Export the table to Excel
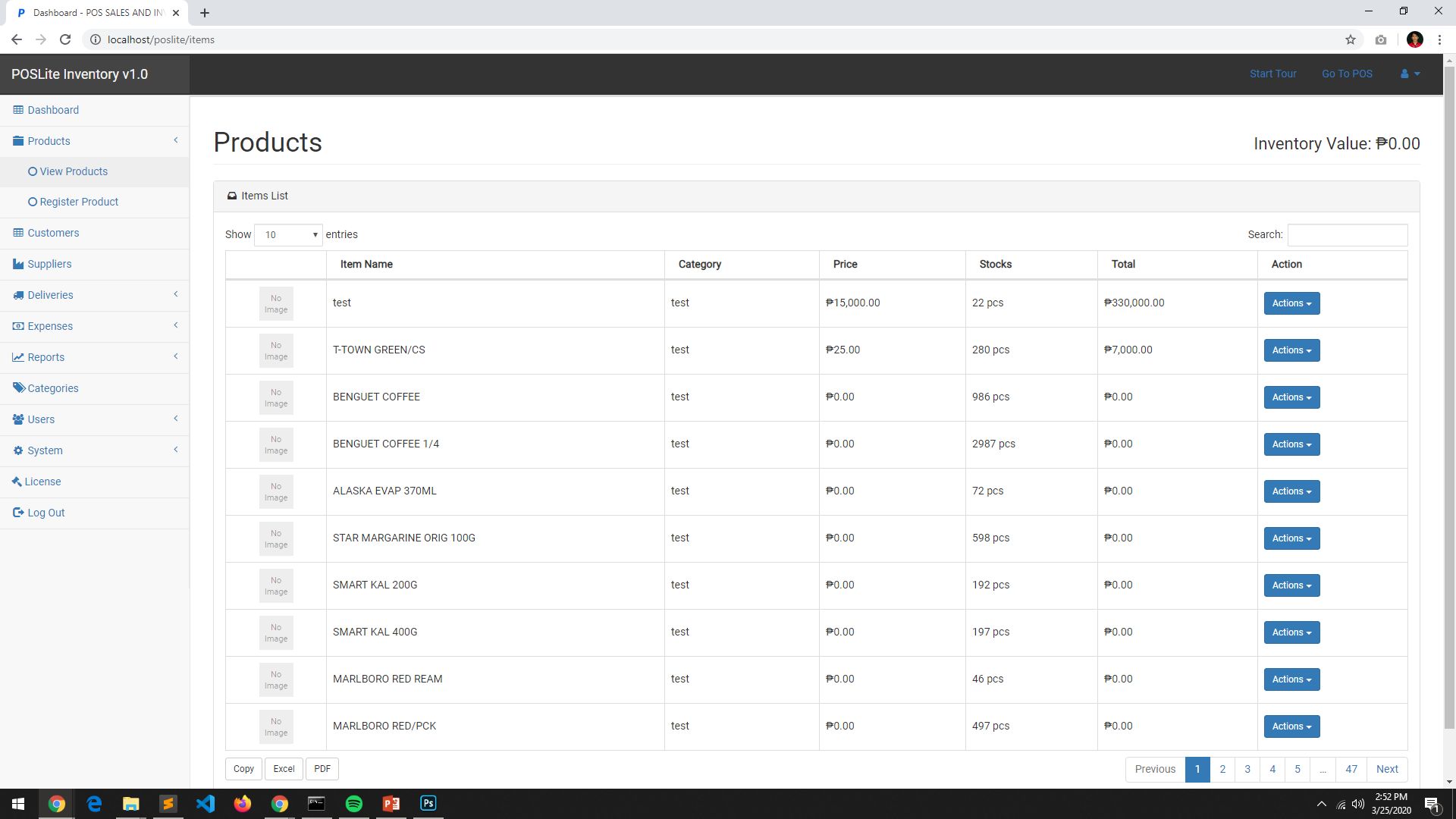1456x819 pixels. pos(284,769)
